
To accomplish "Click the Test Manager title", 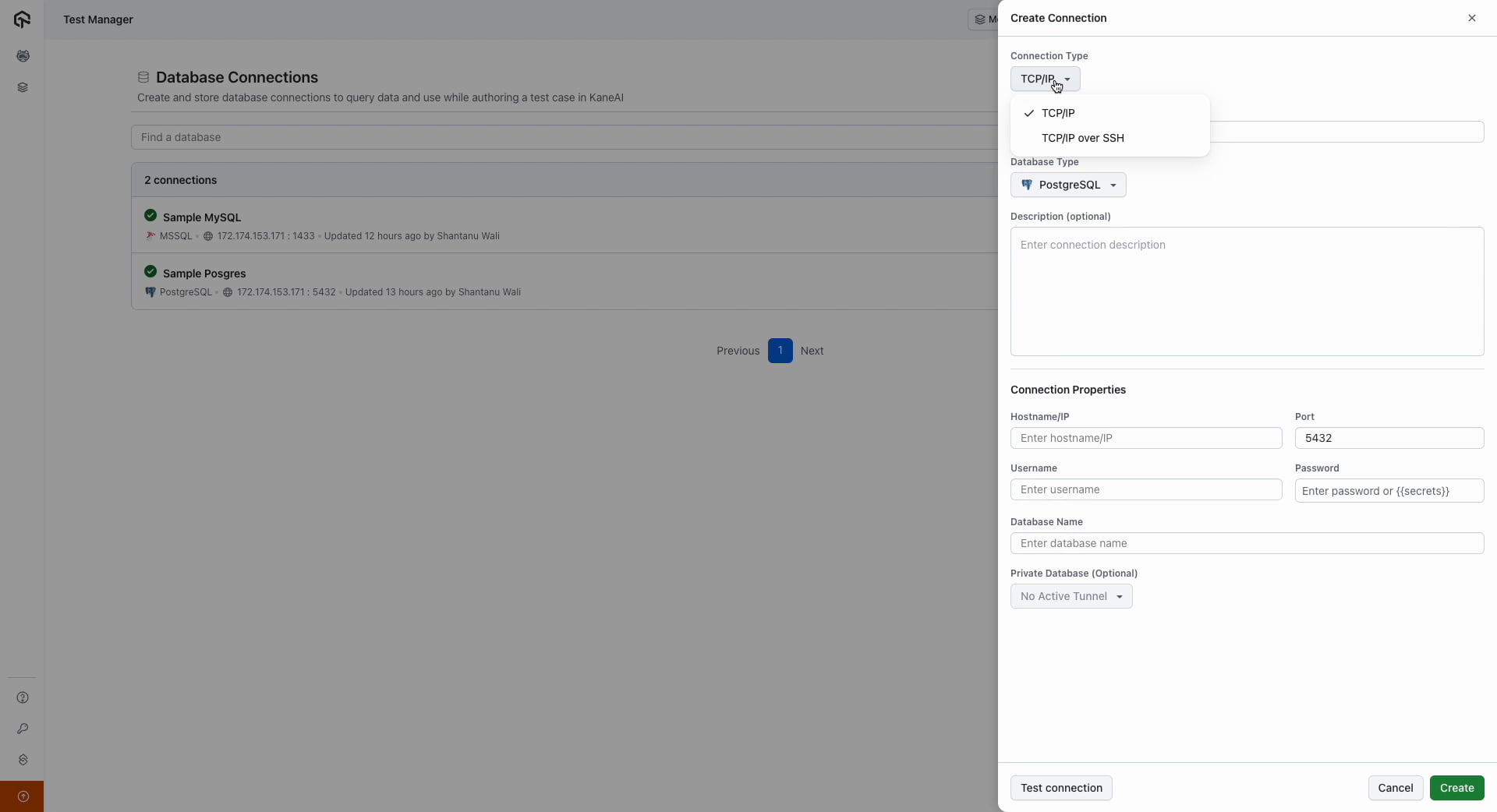I will click(98, 19).
